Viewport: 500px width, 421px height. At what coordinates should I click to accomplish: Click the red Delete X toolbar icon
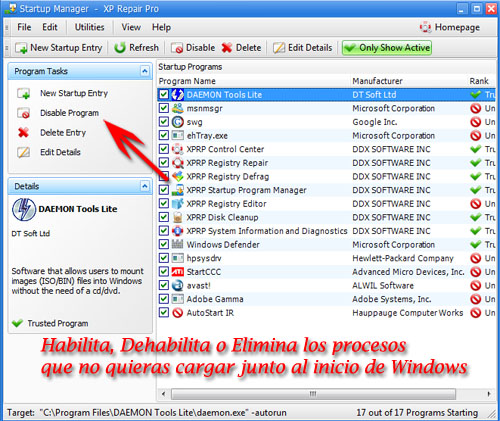227,48
